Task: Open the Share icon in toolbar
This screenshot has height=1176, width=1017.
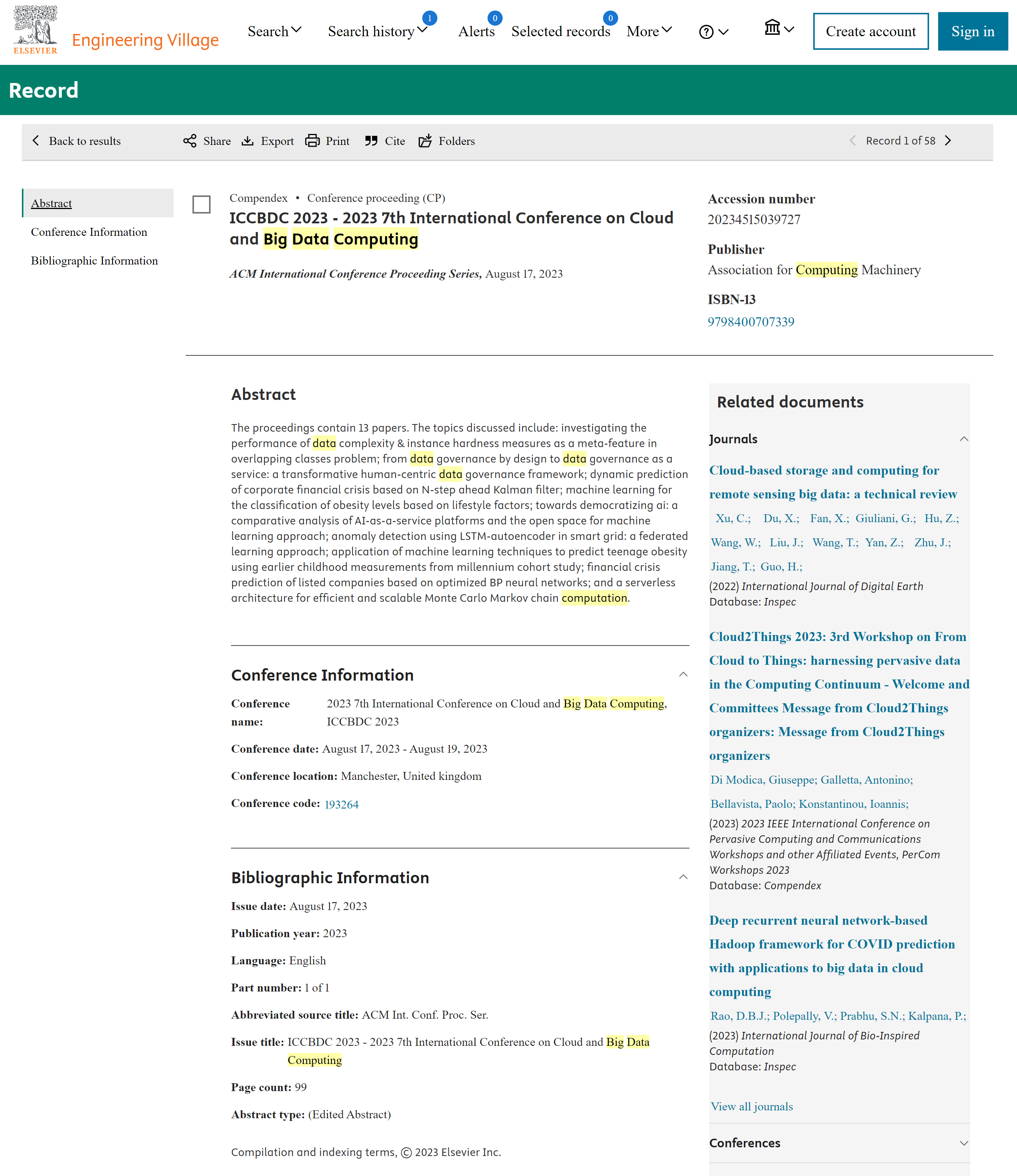Action: tap(190, 141)
